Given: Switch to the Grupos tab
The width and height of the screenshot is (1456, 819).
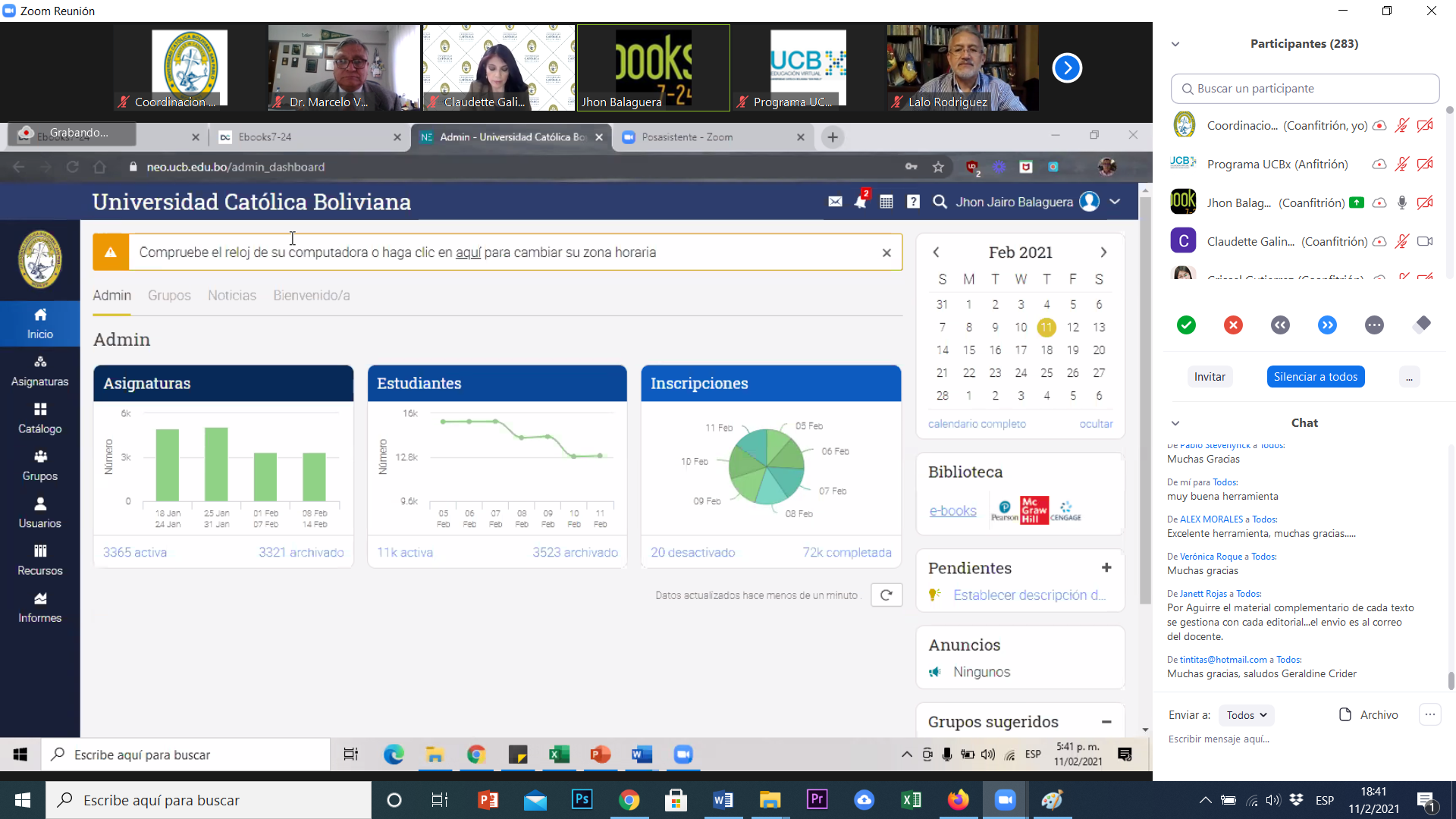Looking at the screenshot, I should click(169, 296).
